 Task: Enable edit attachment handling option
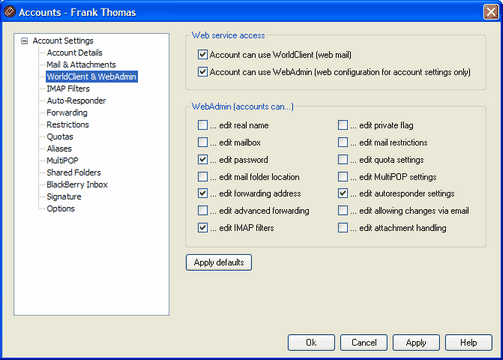[343, 228]
